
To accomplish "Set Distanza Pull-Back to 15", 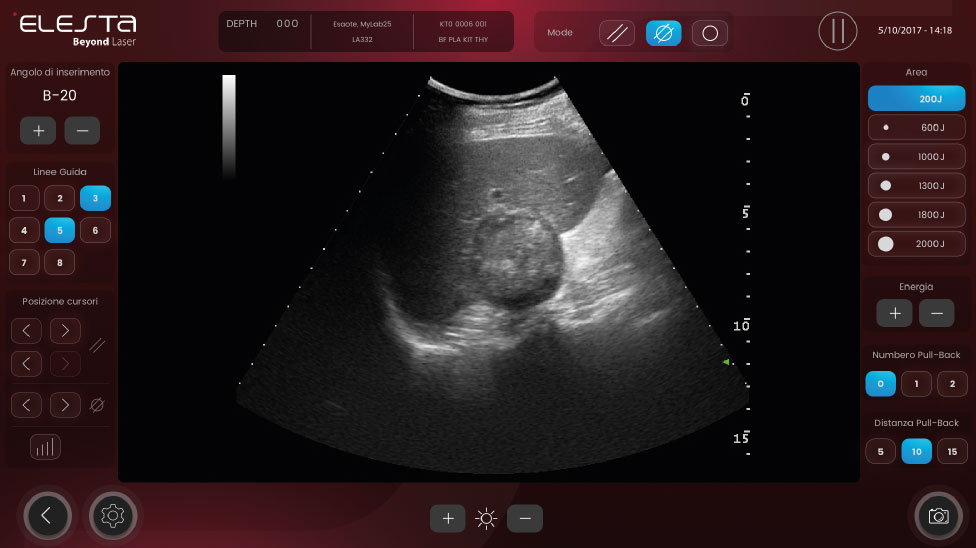I will click(952, 451).
